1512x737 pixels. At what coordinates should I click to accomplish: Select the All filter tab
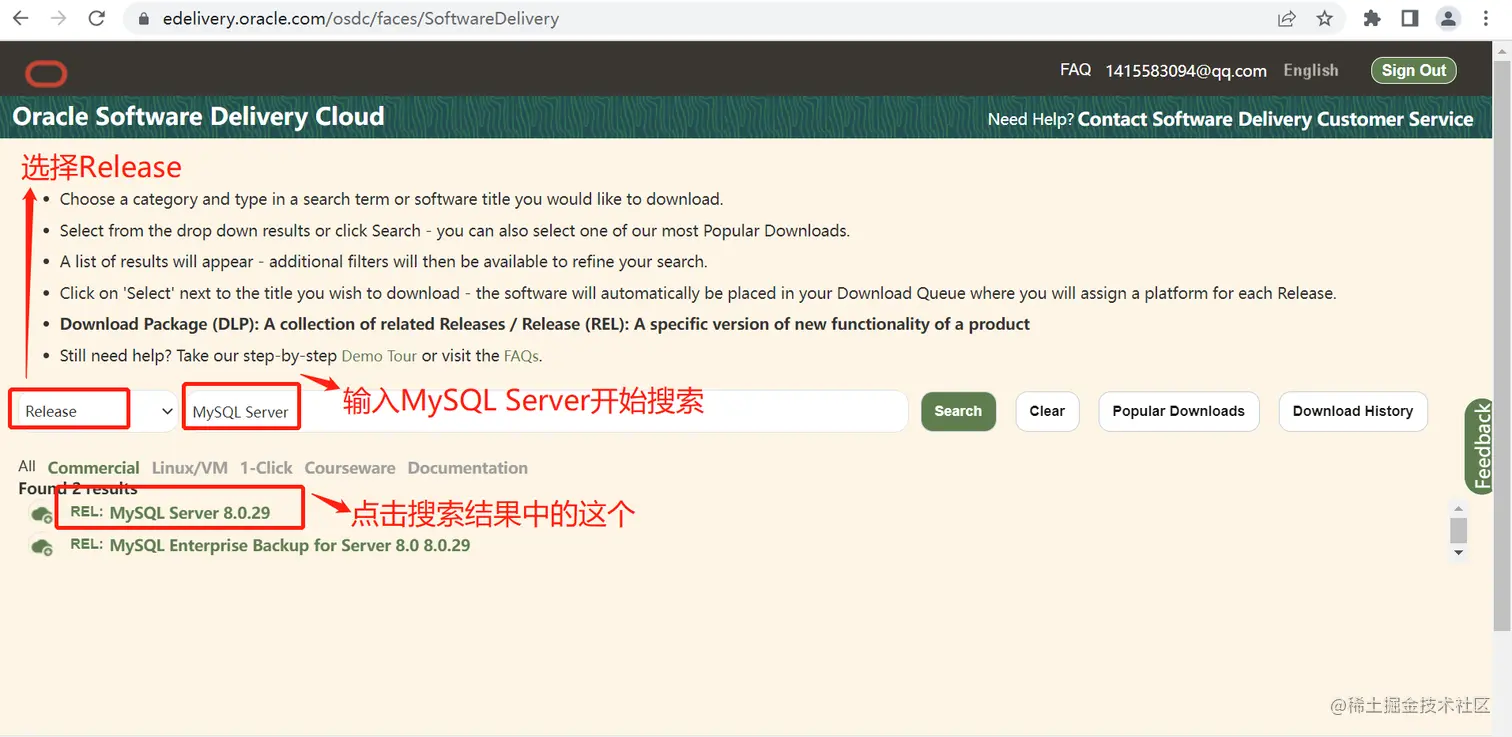coord(27,466)
